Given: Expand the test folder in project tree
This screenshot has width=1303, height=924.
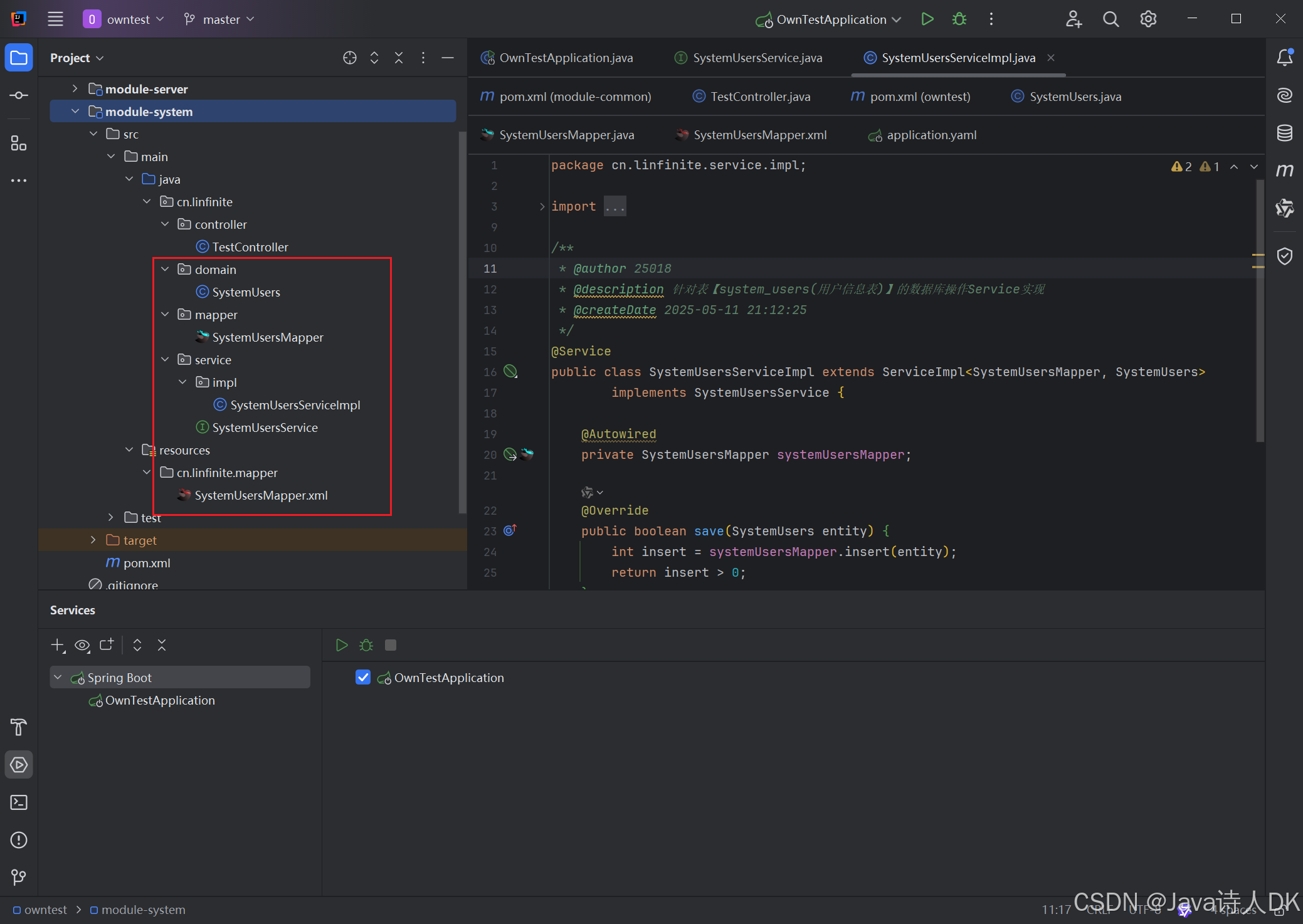Looking at the screenshot, I should (111, 517).
